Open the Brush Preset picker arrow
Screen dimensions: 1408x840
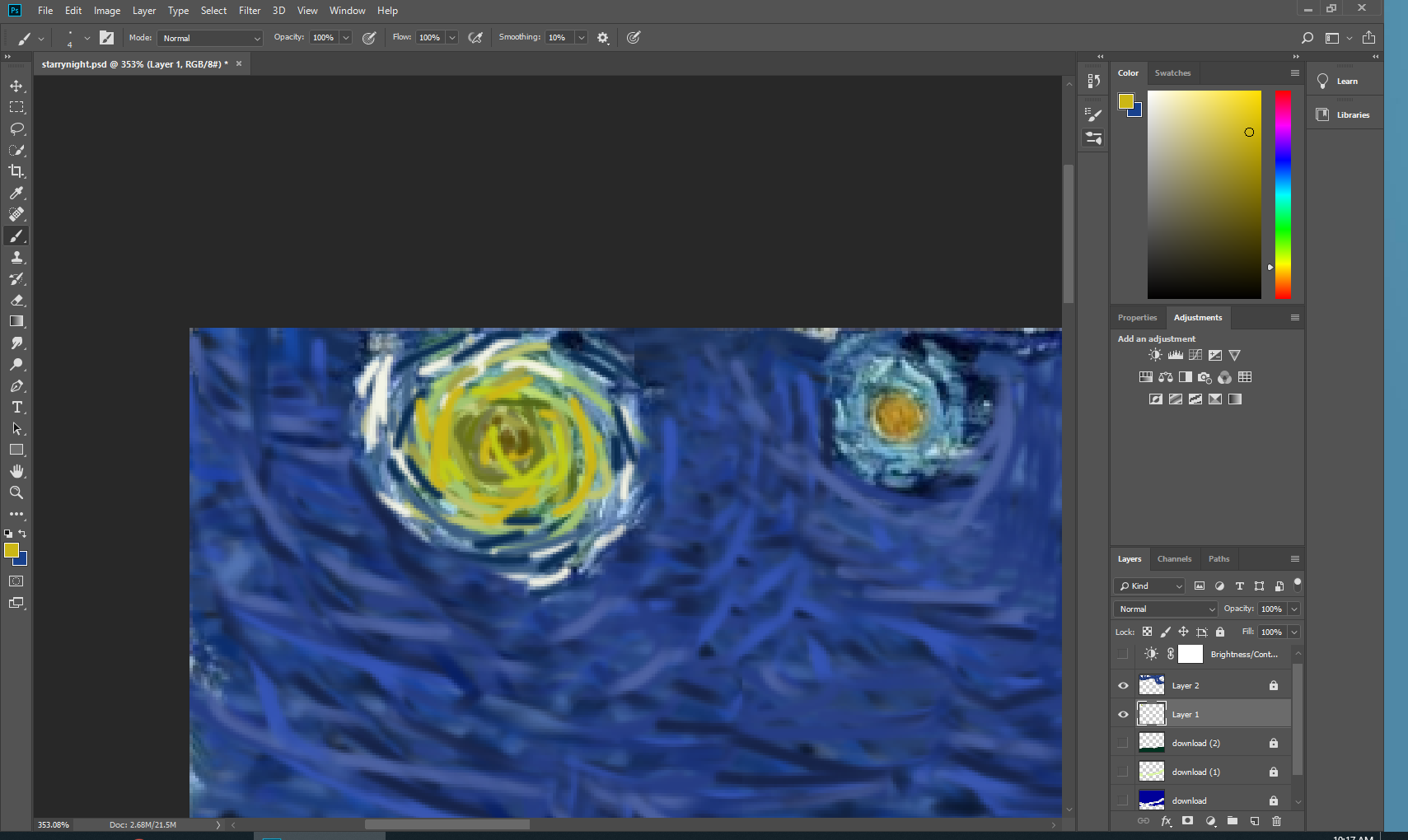87,38
